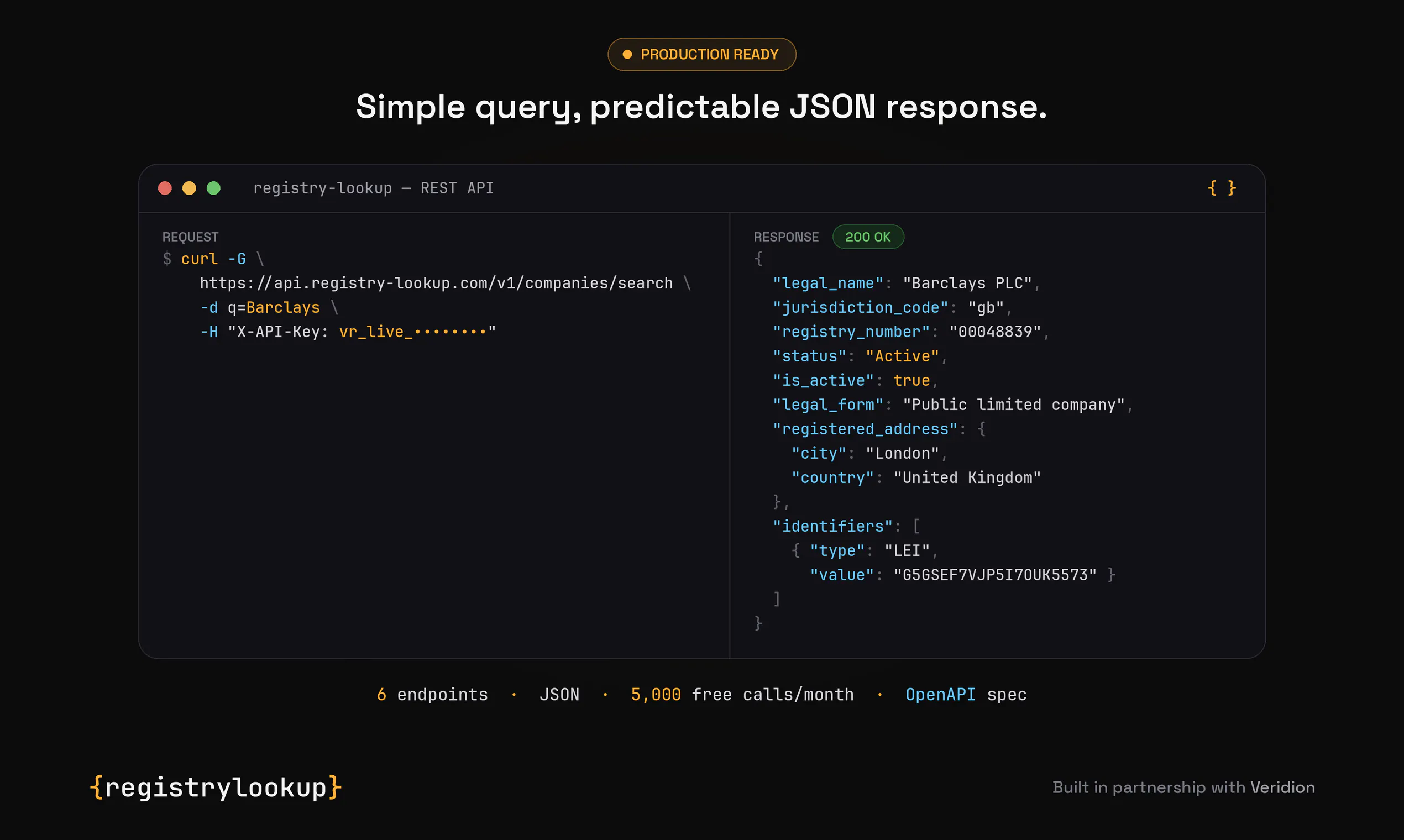Image resolution: width=1404 pixels, height=840 pixels.
Task: Click the 5,000 free calls text
Action: [x=742, y=695]
